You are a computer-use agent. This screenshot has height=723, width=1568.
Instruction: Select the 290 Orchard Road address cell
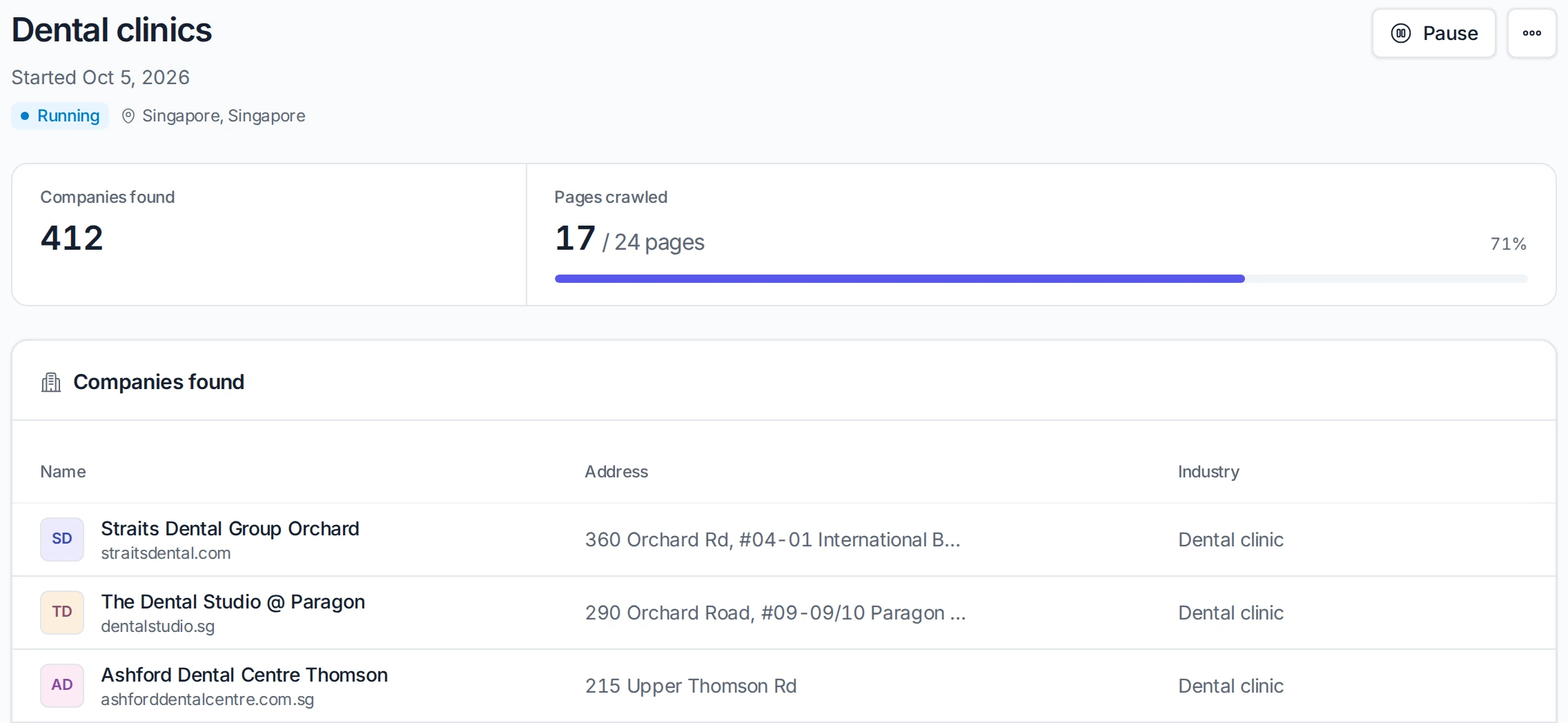775,613
